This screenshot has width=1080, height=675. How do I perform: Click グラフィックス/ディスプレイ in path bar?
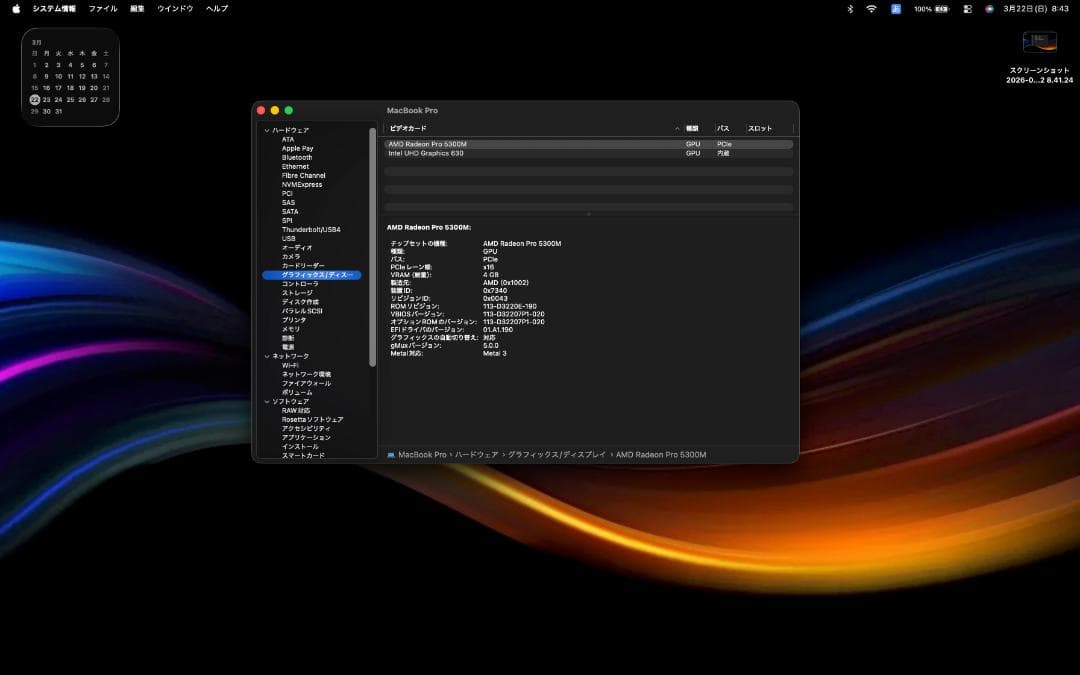click(557, 455)
